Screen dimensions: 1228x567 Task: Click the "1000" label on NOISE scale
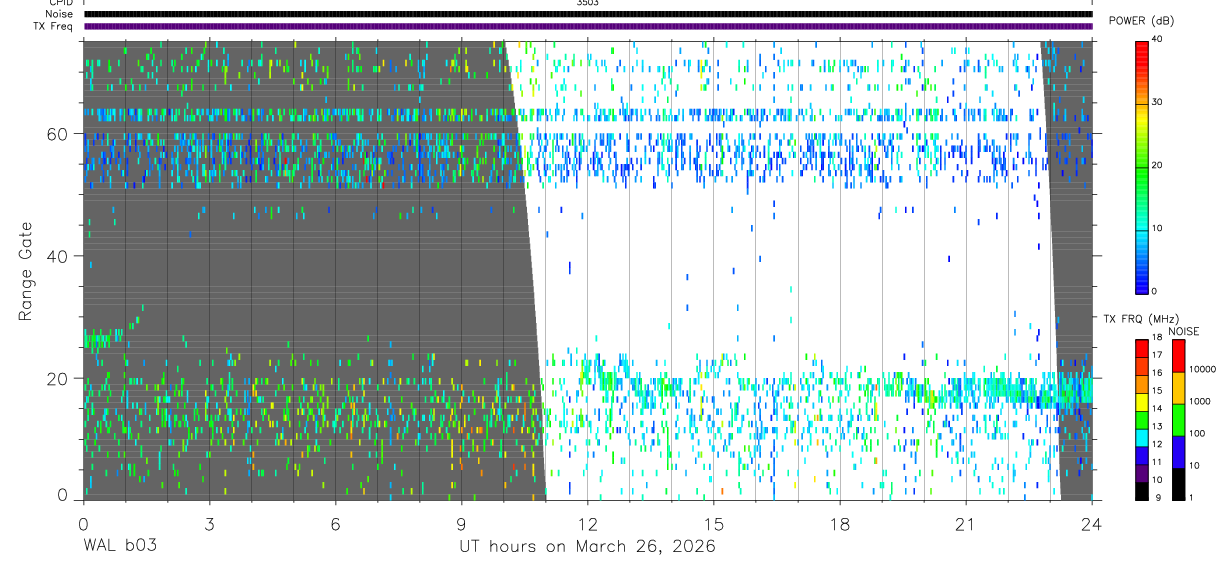point(1200,401)
